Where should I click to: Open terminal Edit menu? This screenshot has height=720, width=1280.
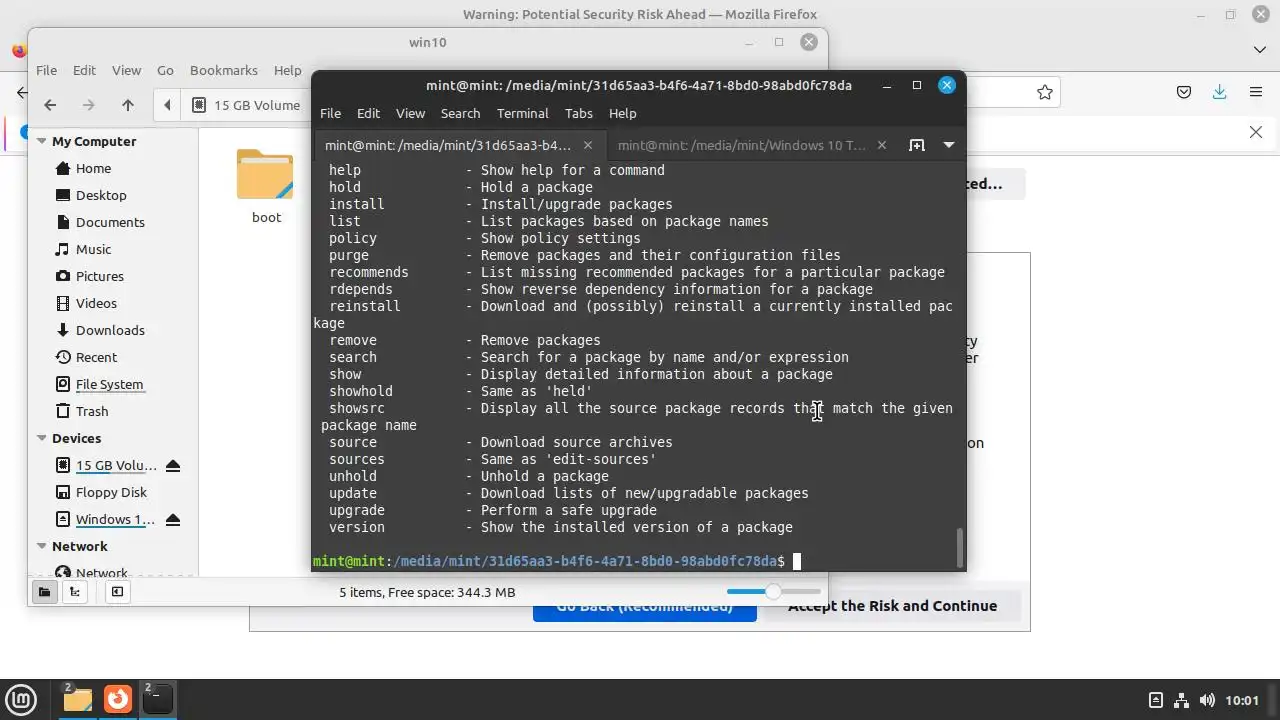pyautogui.click(x=368, y=113)
